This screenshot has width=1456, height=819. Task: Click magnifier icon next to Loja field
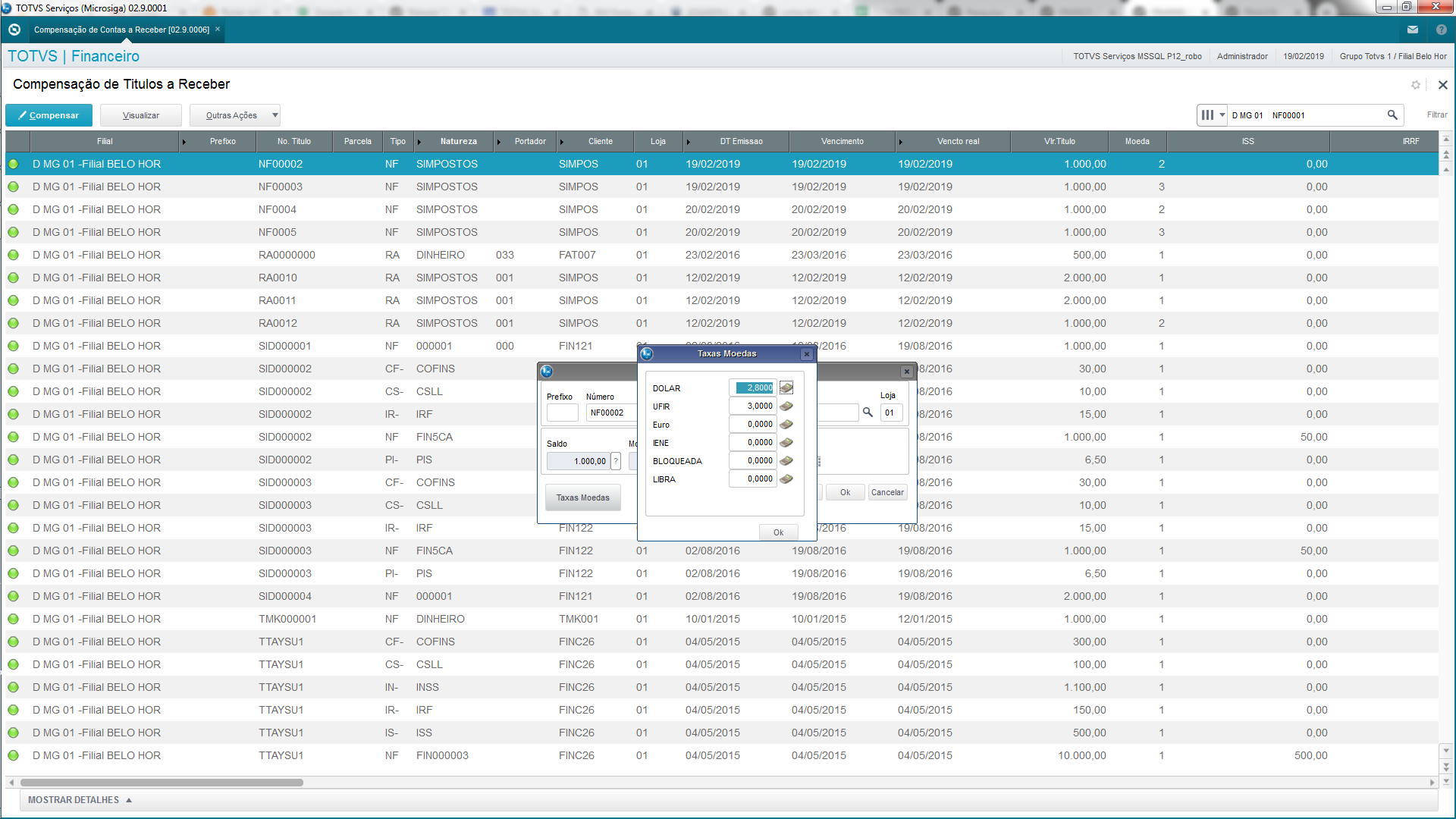click(868, 413)
